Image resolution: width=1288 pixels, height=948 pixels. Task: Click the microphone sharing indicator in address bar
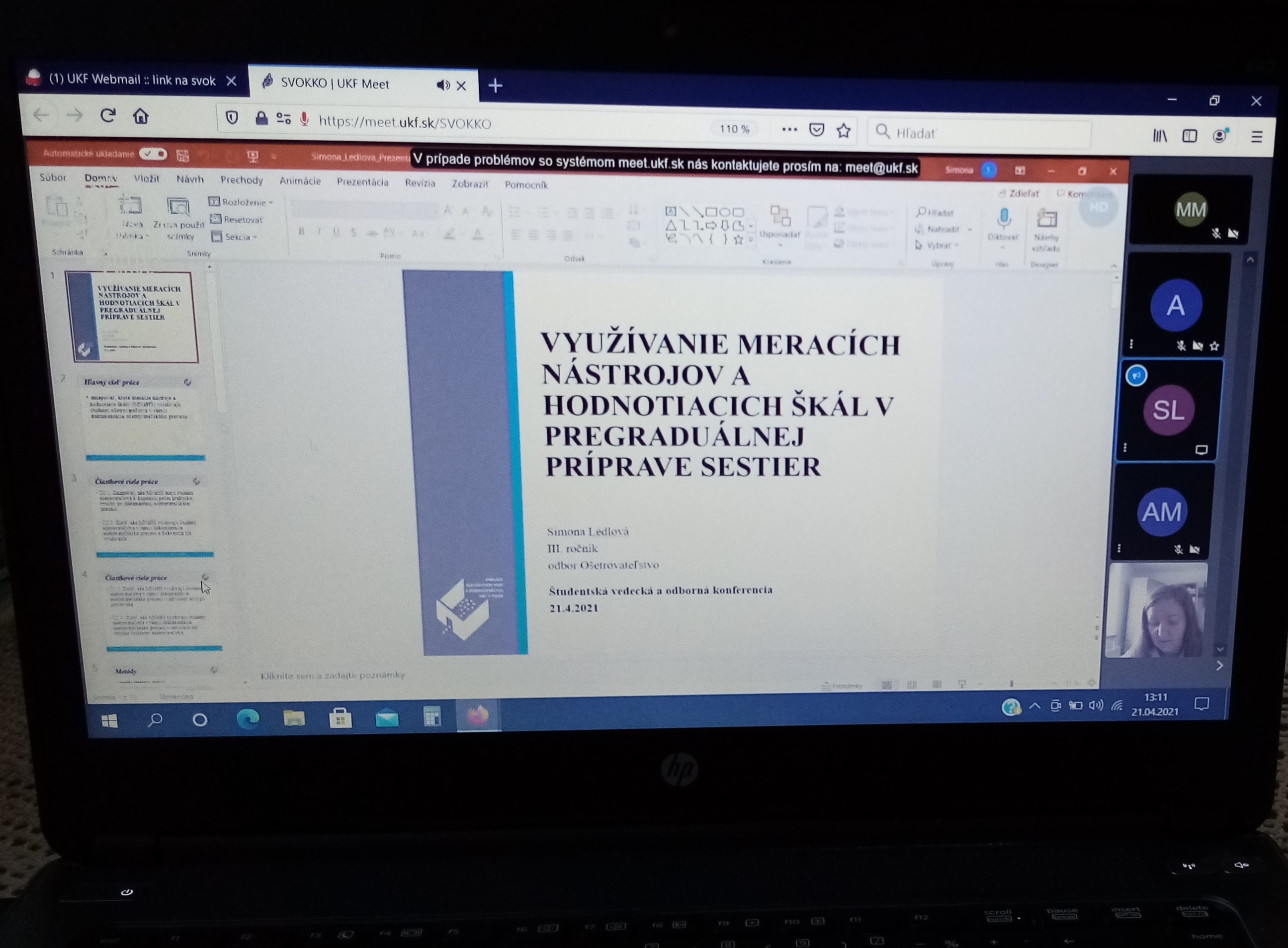(x=305, y=119)
